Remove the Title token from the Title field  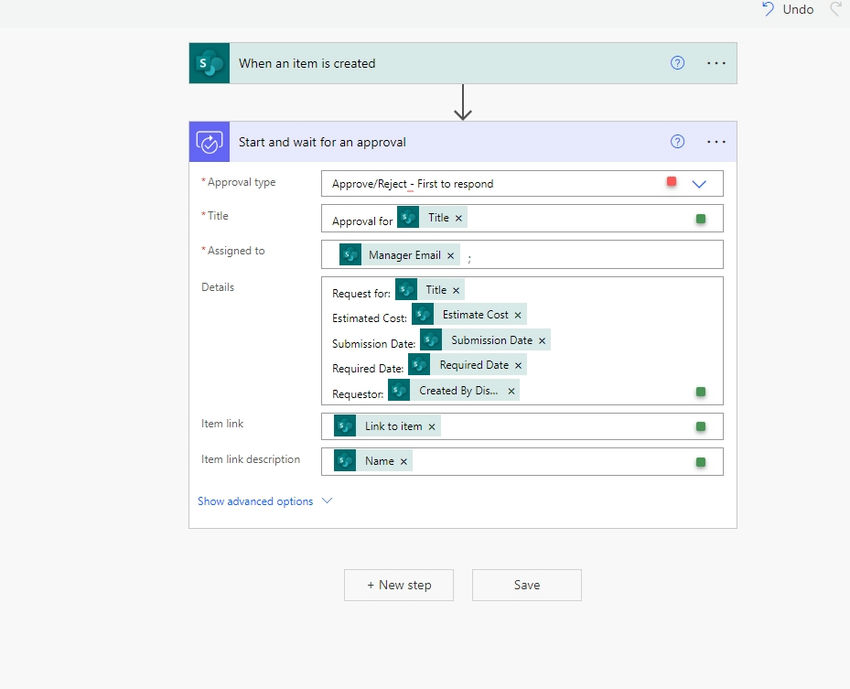point(459,218)
